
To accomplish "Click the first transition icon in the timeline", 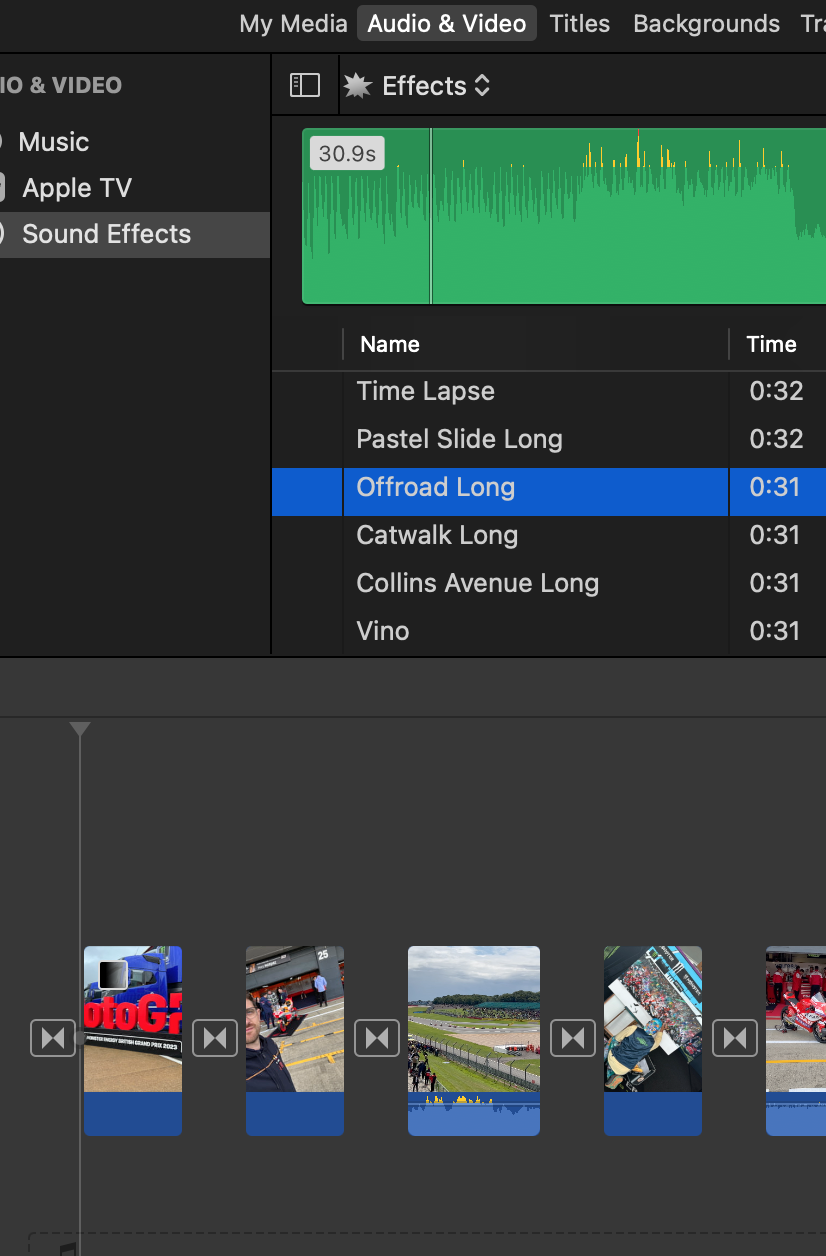I will click(x=53, y=1038).
